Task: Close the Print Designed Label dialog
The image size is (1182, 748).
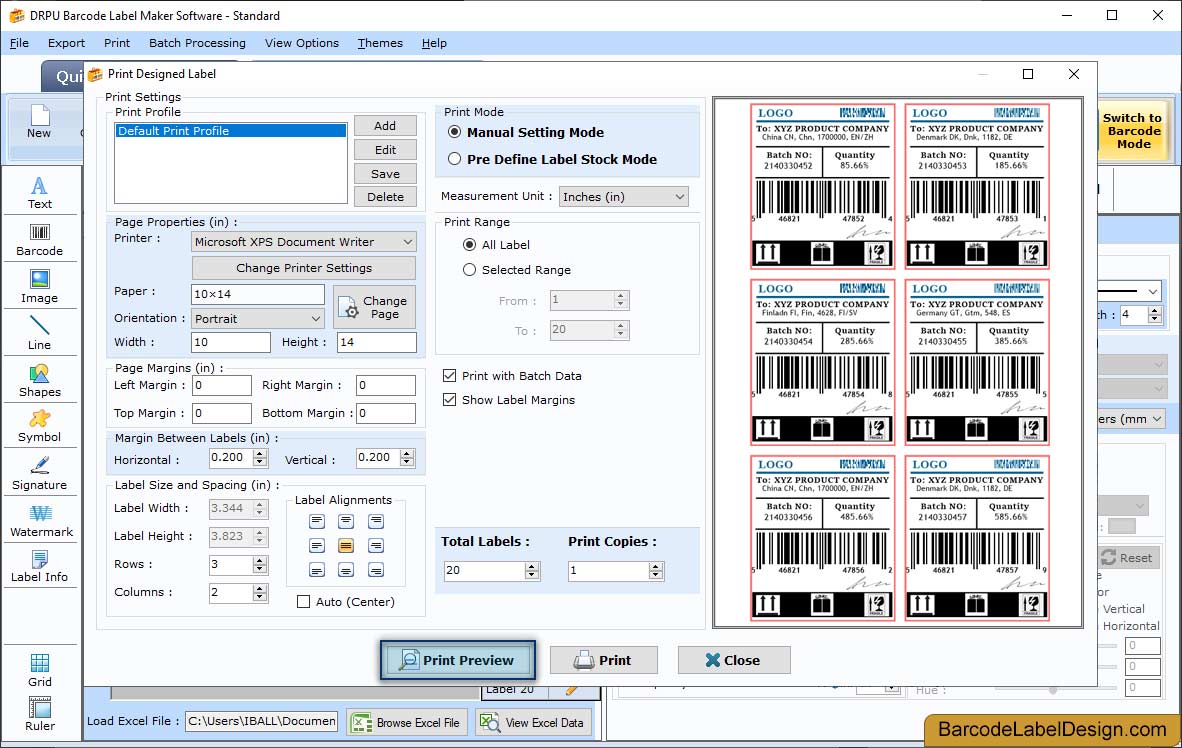Action: 734,660
